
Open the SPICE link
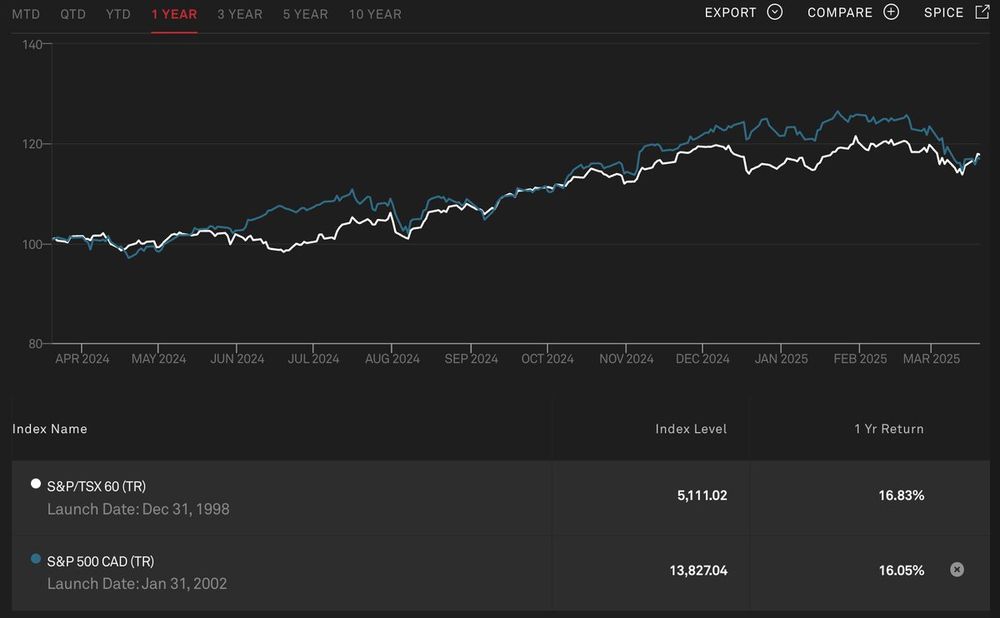click(944, 13)
